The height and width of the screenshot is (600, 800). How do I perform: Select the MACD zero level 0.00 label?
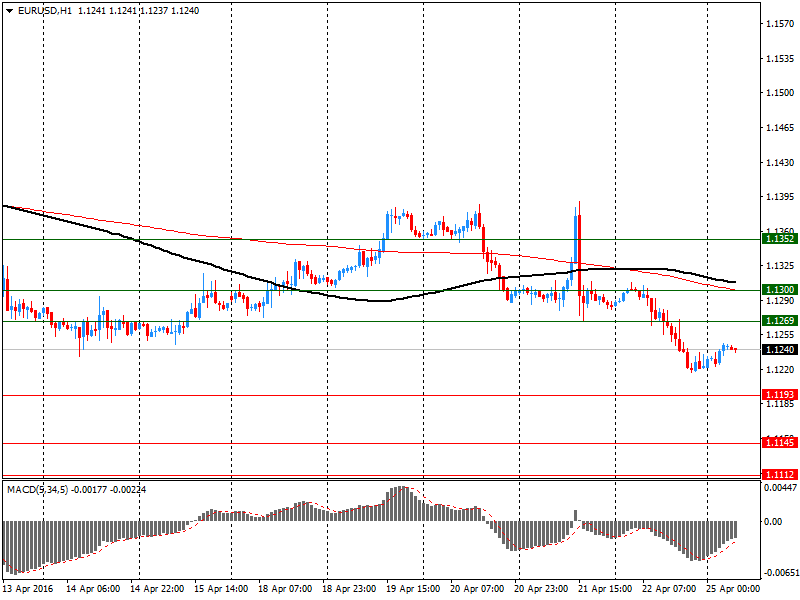click(773, 521)
